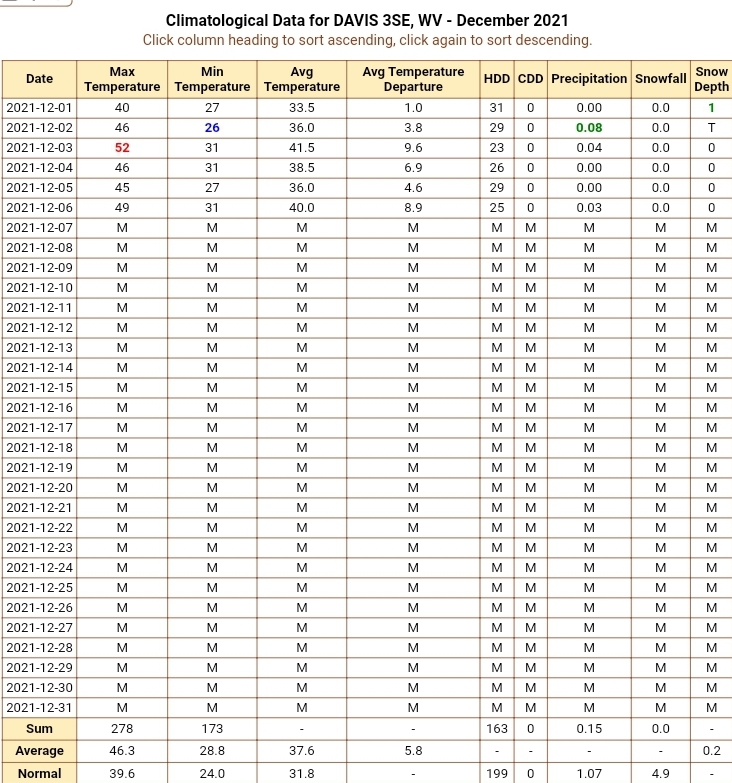Select the 2021-12-03 date cell
This screenshot has width=732, height=783.
click(39, 148)
